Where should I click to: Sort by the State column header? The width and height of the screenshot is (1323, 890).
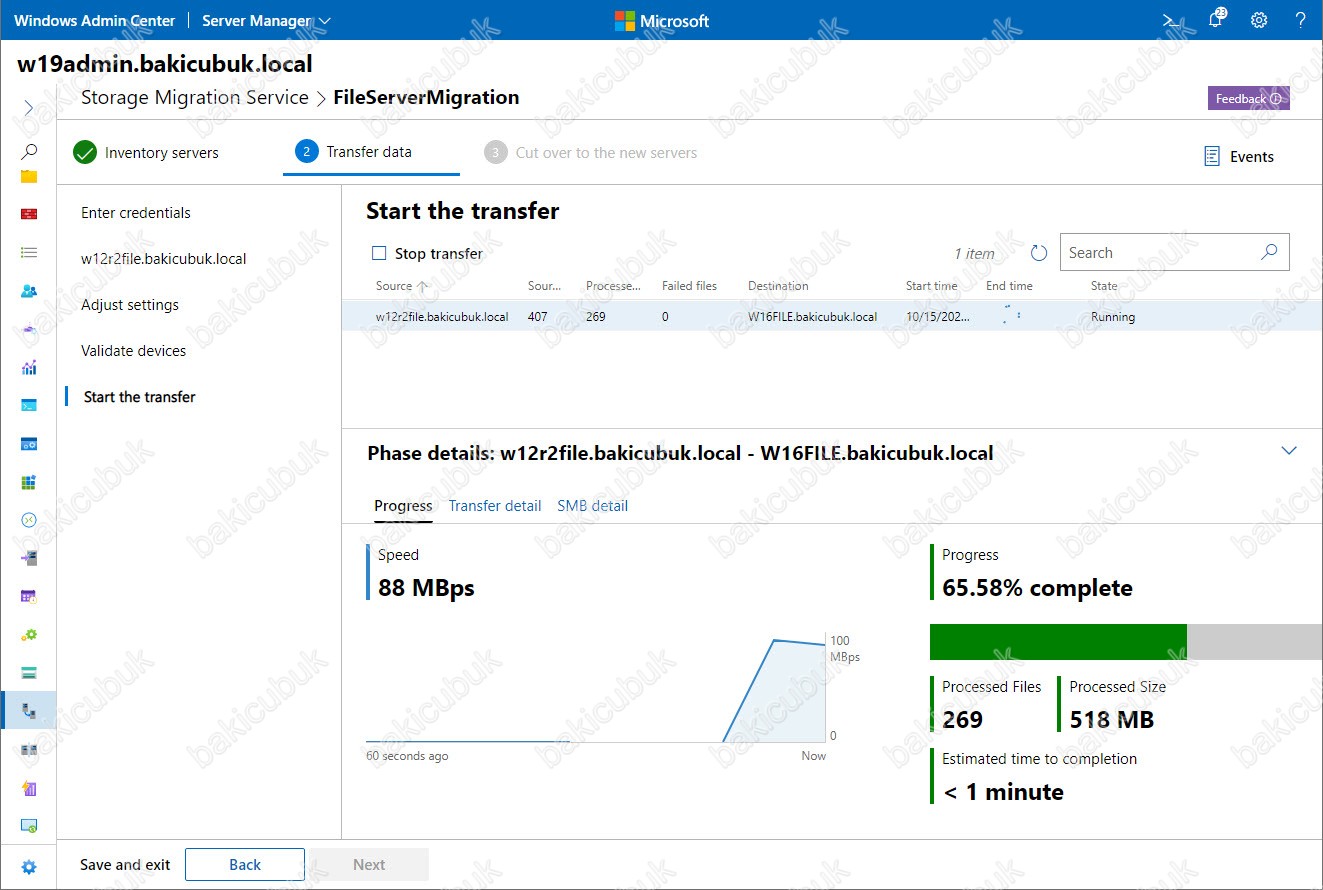(1104, 286)
